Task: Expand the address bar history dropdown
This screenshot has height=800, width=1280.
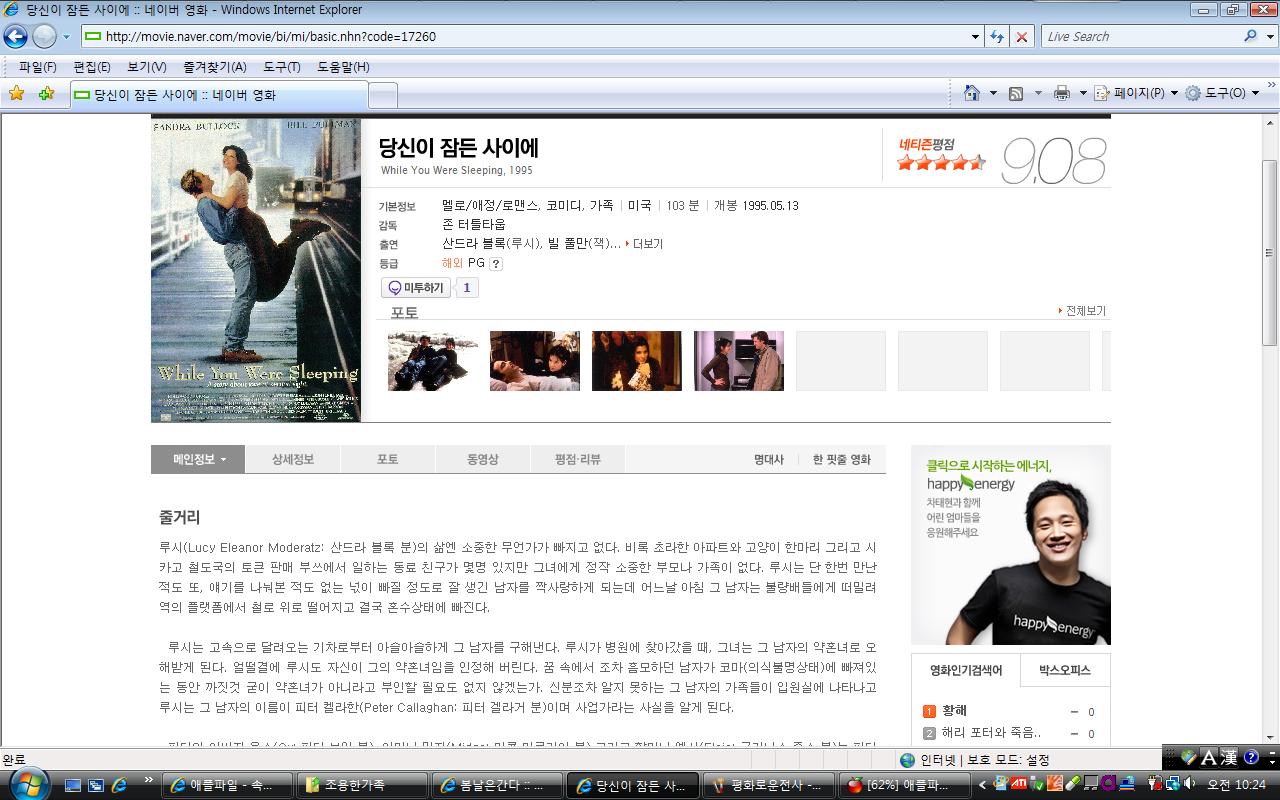Action: (976, 37)
